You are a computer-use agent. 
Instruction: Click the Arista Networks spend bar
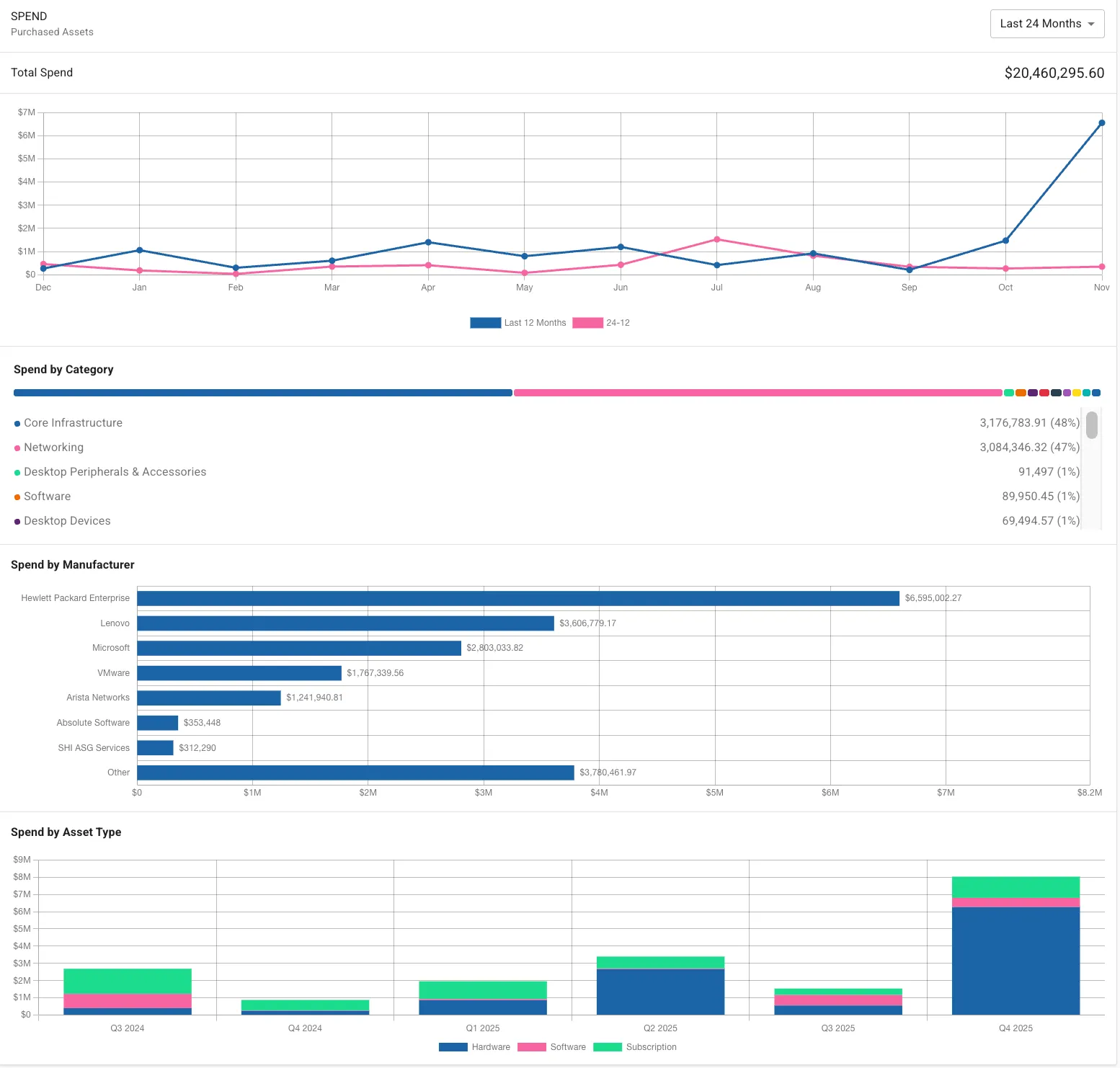[x=209, y=698]
